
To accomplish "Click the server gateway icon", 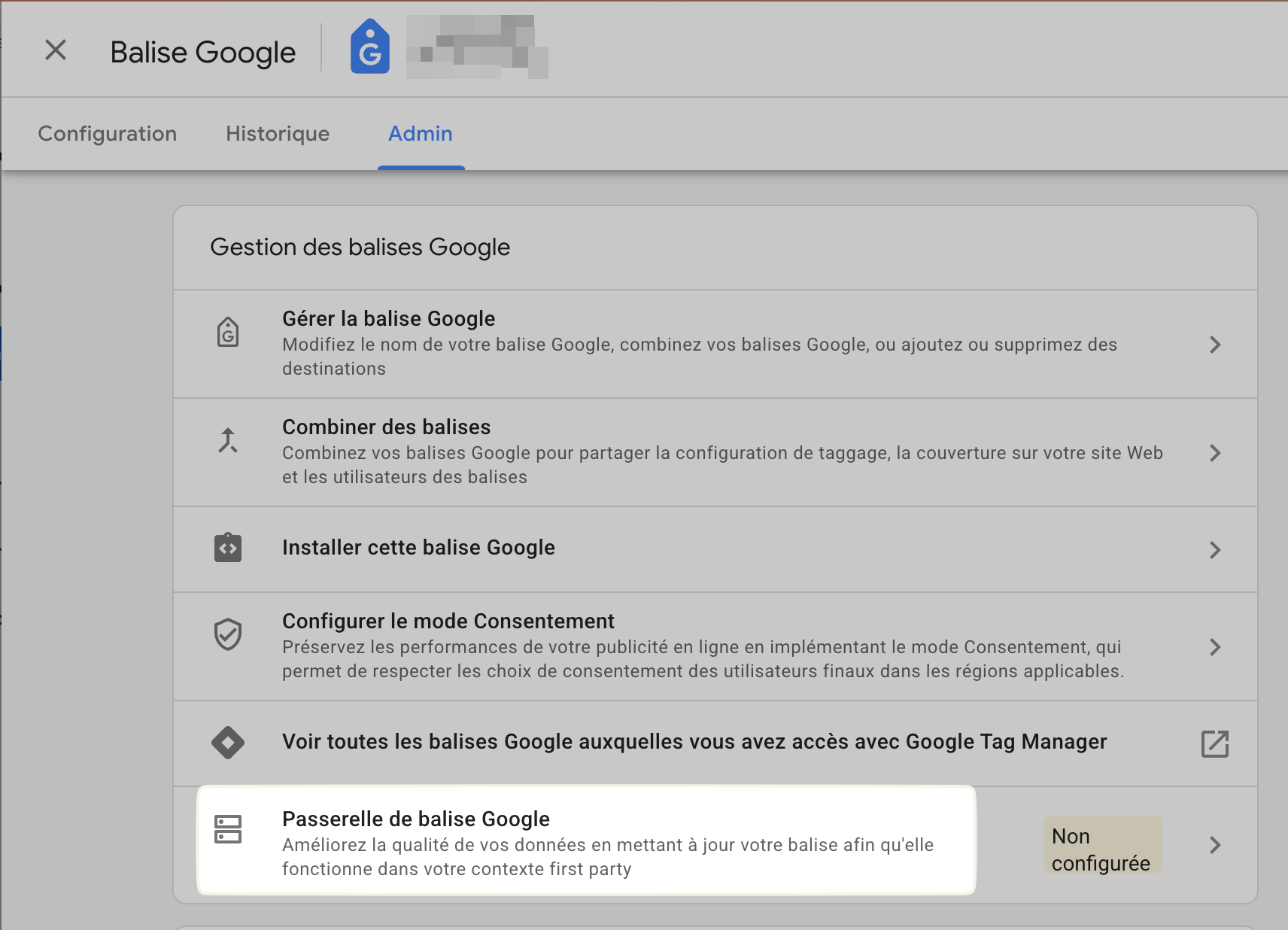I will point(228,829).
